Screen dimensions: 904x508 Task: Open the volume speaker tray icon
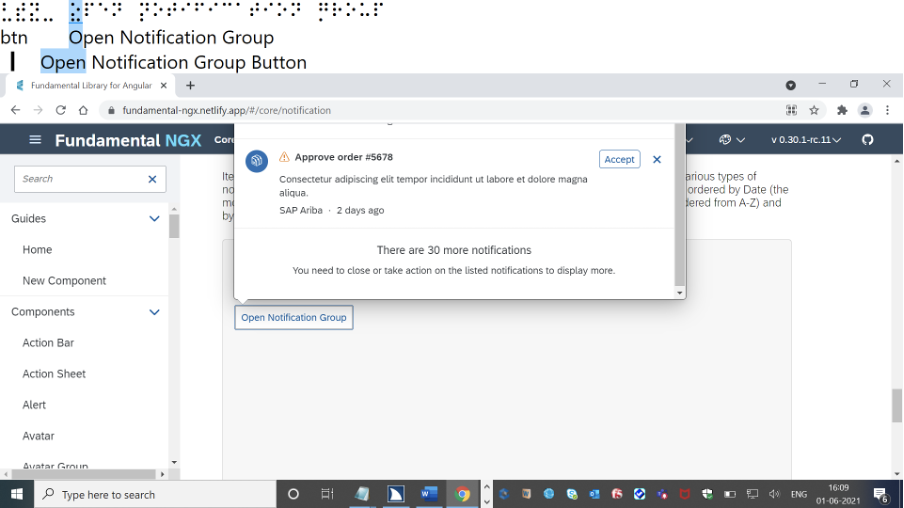[774, 494]
